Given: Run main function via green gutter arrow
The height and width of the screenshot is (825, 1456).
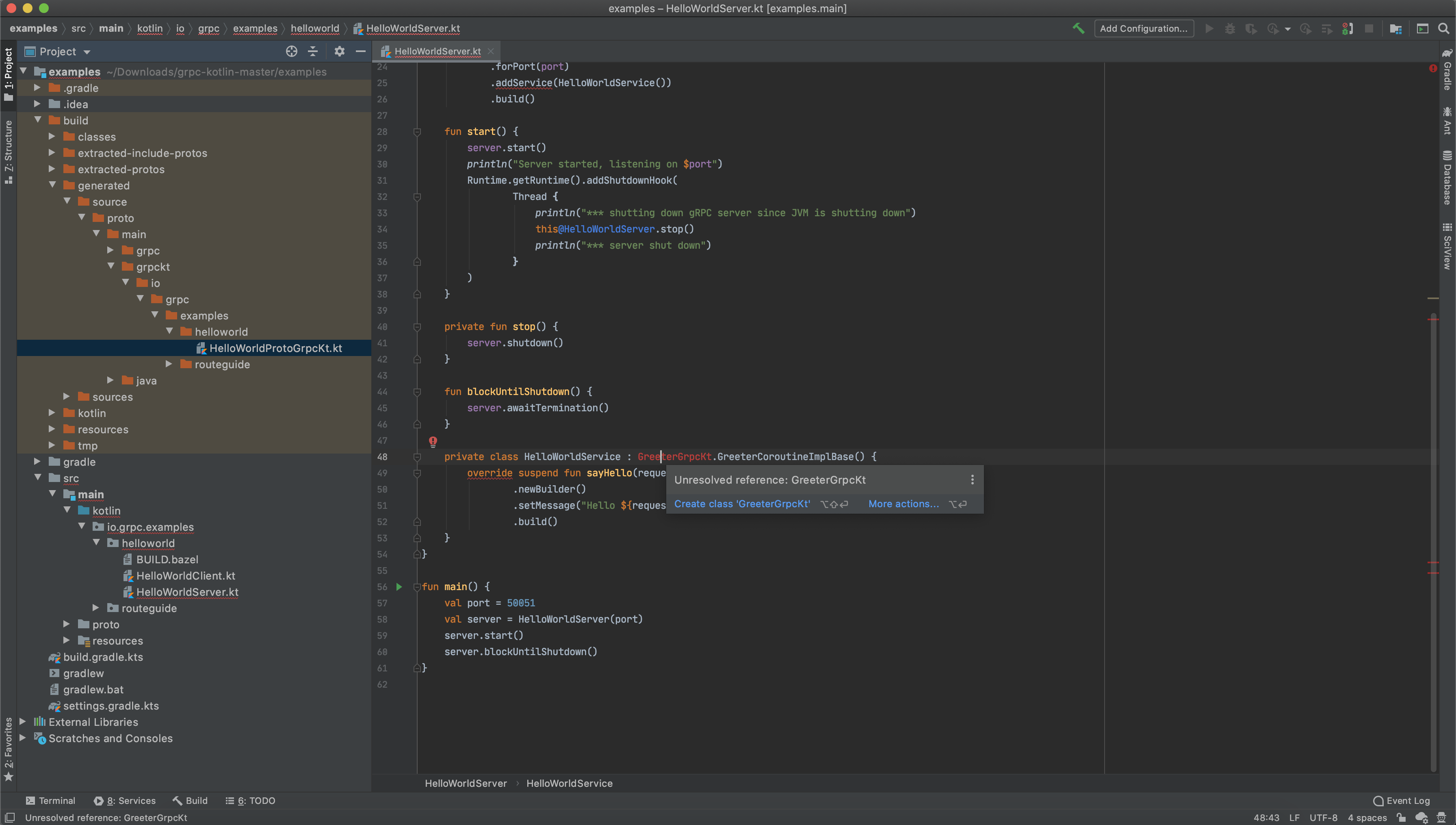Looking at the screenshot, I should pyautogui.click(x=400, y=587).
